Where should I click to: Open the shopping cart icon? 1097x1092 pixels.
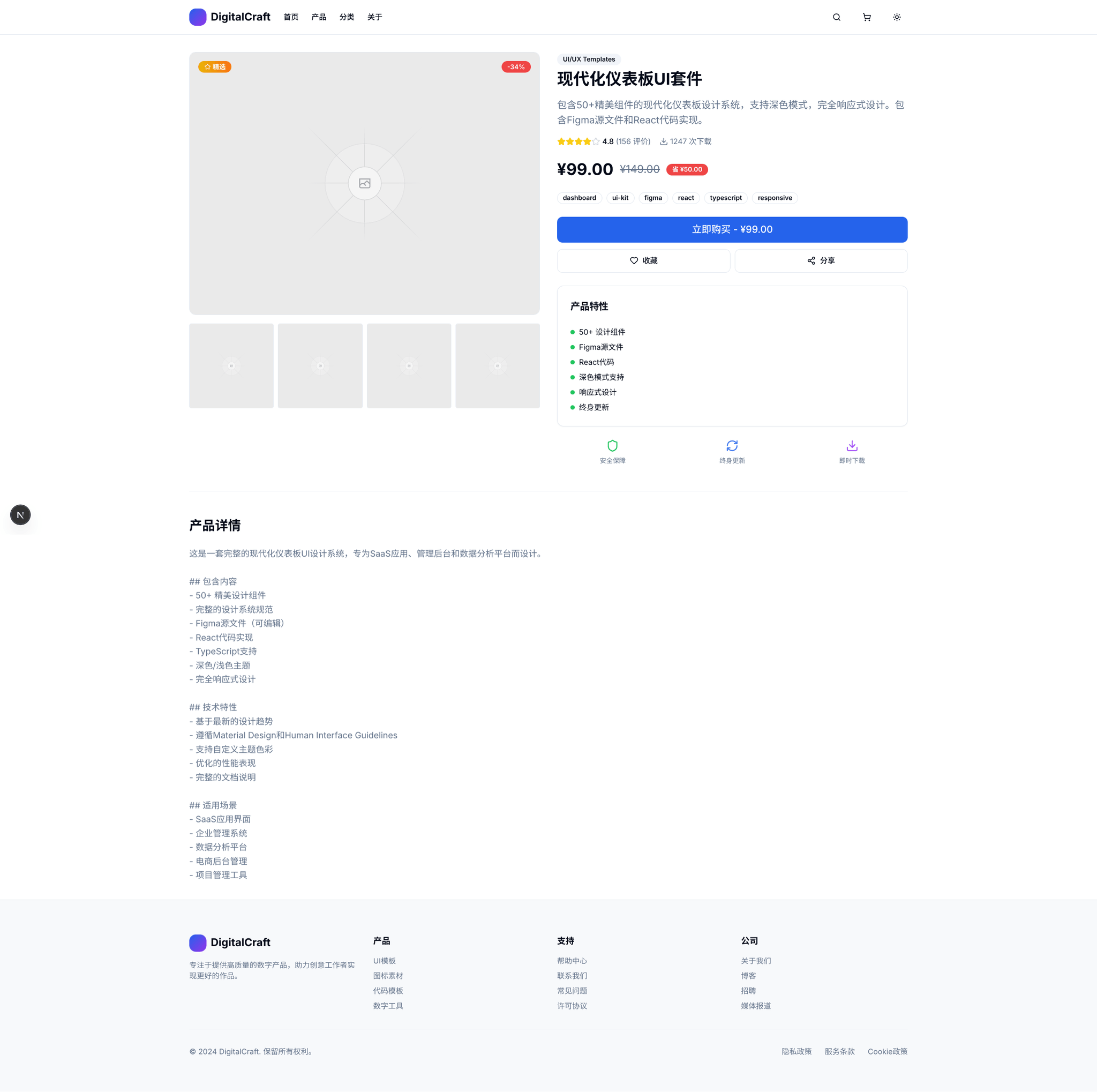(x=867, y=17)
